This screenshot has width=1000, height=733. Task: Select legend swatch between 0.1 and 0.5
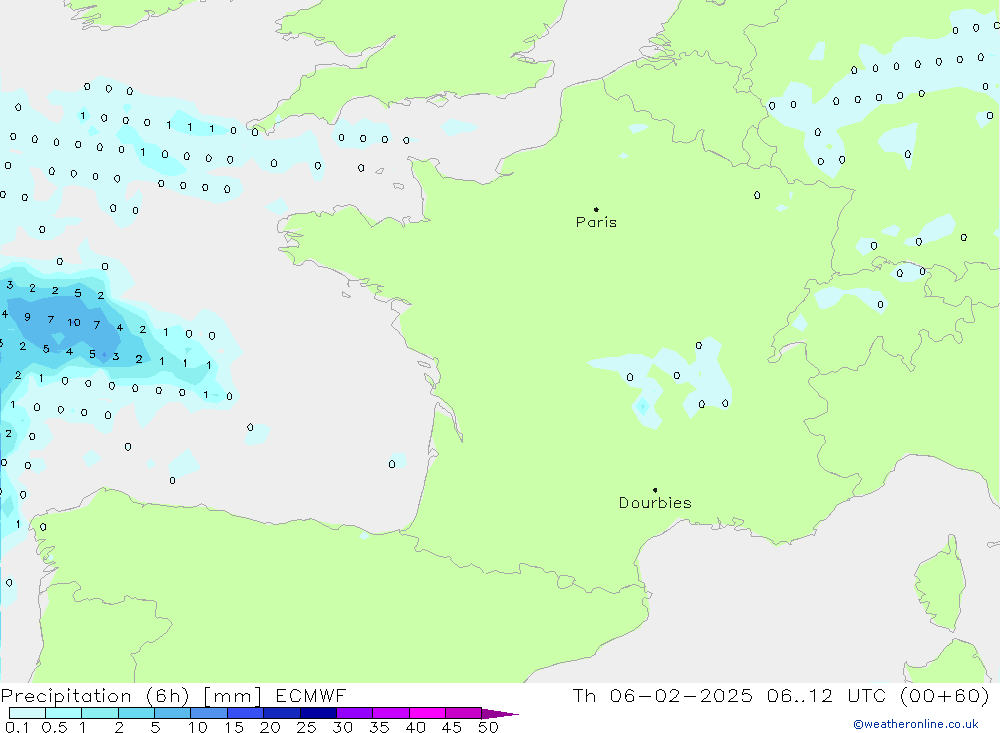27,713
